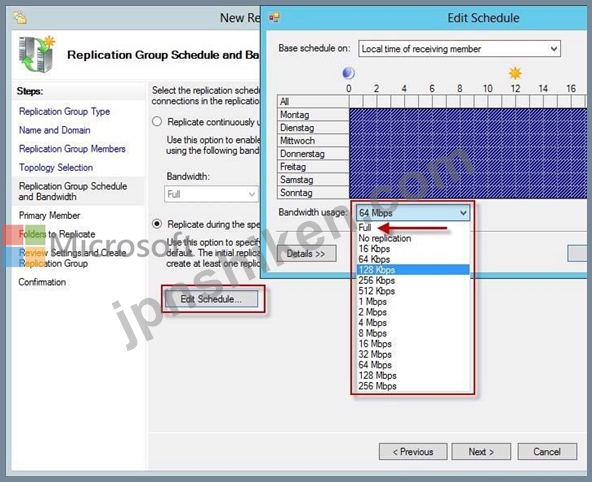The image size is (592, 482).
Task: Click the Next button
Action: point(481,451)
